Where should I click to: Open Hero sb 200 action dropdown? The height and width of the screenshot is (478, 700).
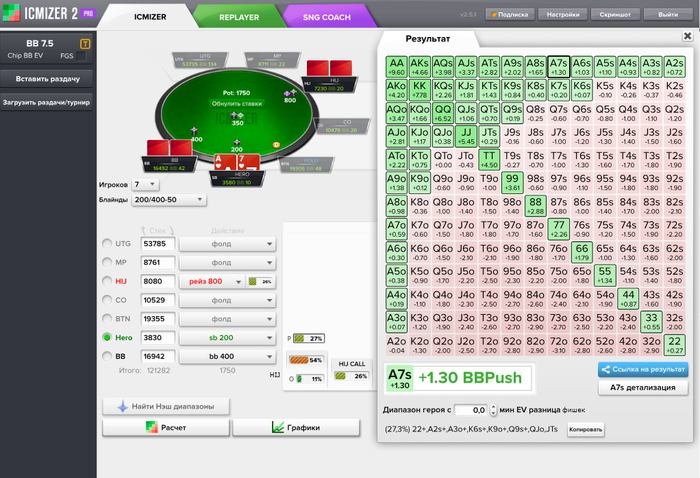click(227, 337)
